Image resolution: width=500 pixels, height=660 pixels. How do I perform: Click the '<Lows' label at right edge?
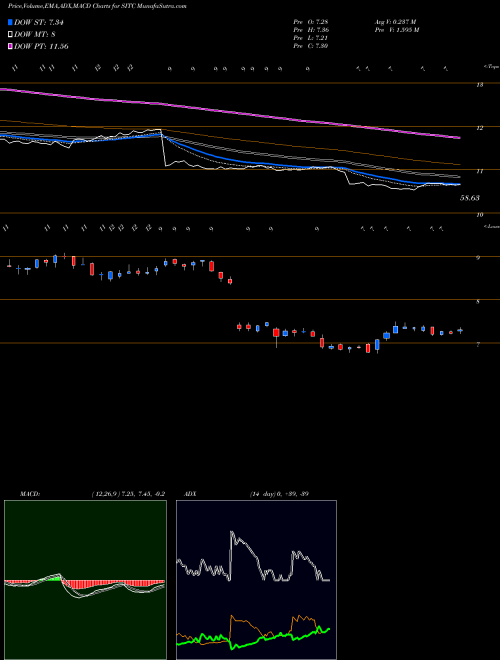click(x=491, y=226)
